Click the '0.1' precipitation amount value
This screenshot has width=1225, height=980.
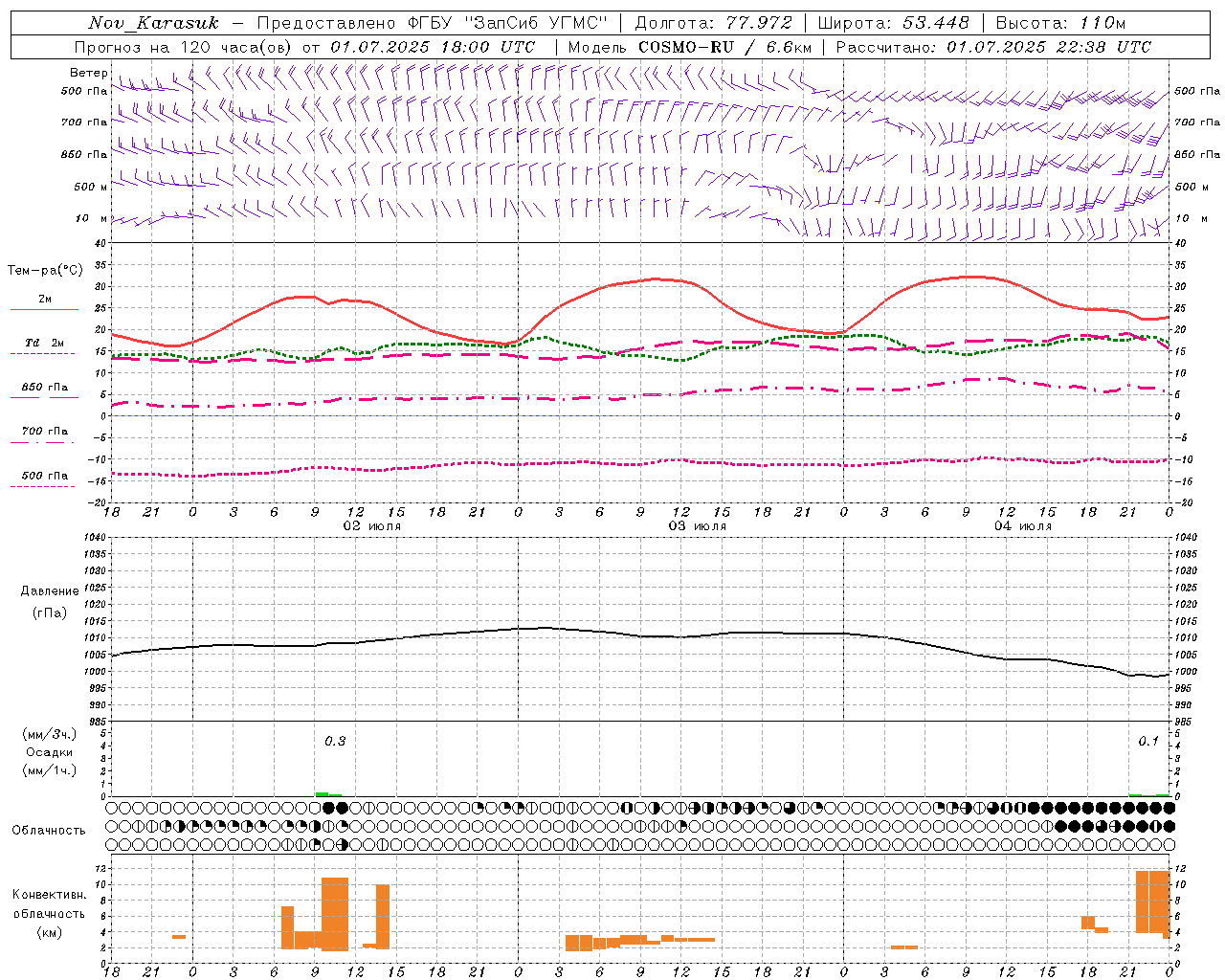pyautogui.click(x=1148, y=742)
